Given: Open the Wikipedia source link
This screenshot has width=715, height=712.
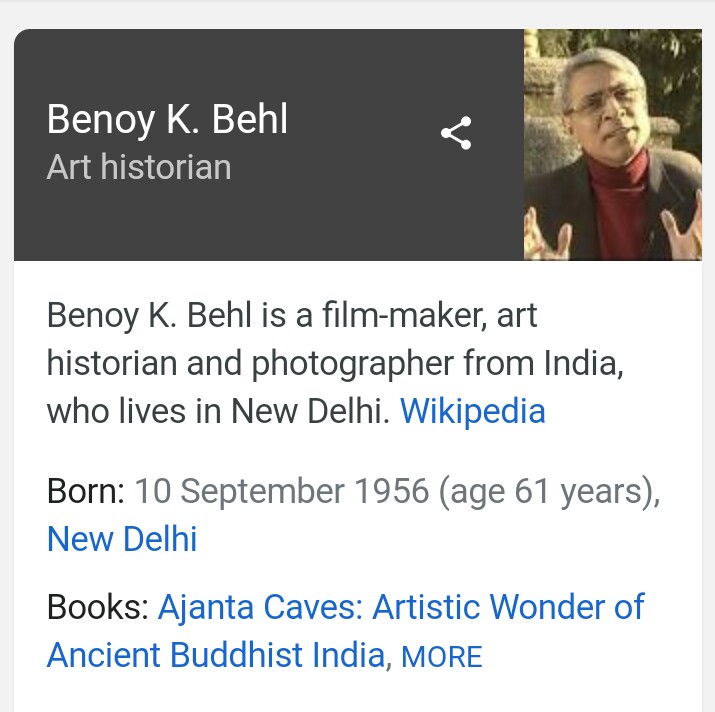Looking at the screenshot, I should pos(472,411).
